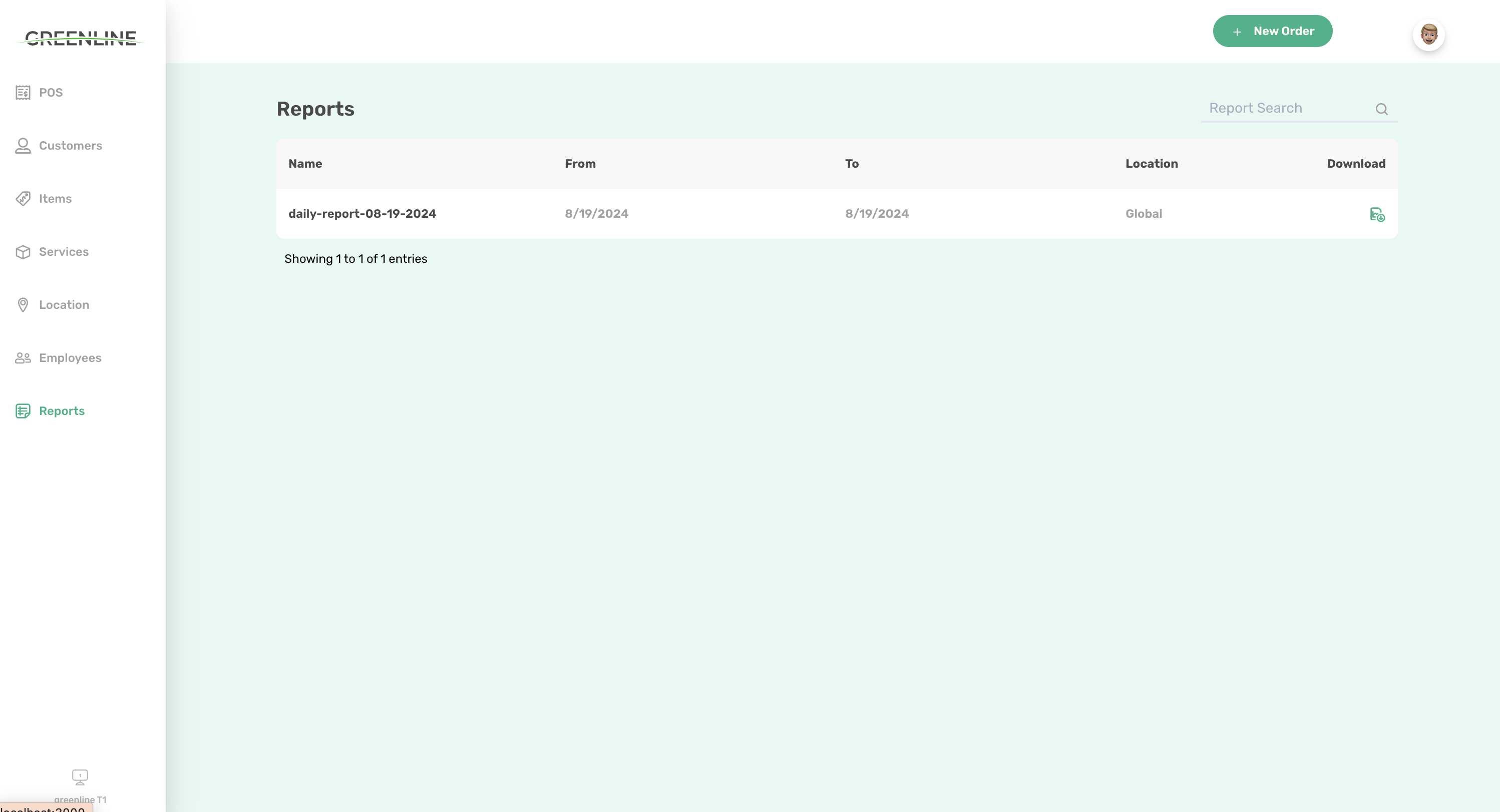Open the plus icon on New Order
The image size is (1500, 812).
[1237, 32]
